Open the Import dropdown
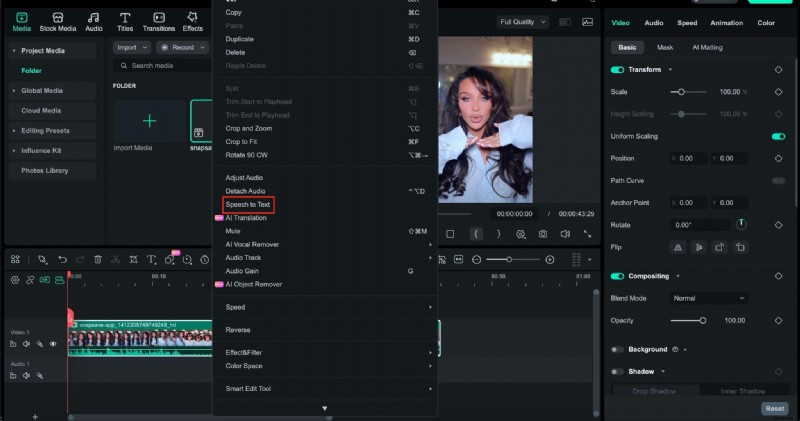The height and width of the screenshot is (421, 800). (132, 47)
